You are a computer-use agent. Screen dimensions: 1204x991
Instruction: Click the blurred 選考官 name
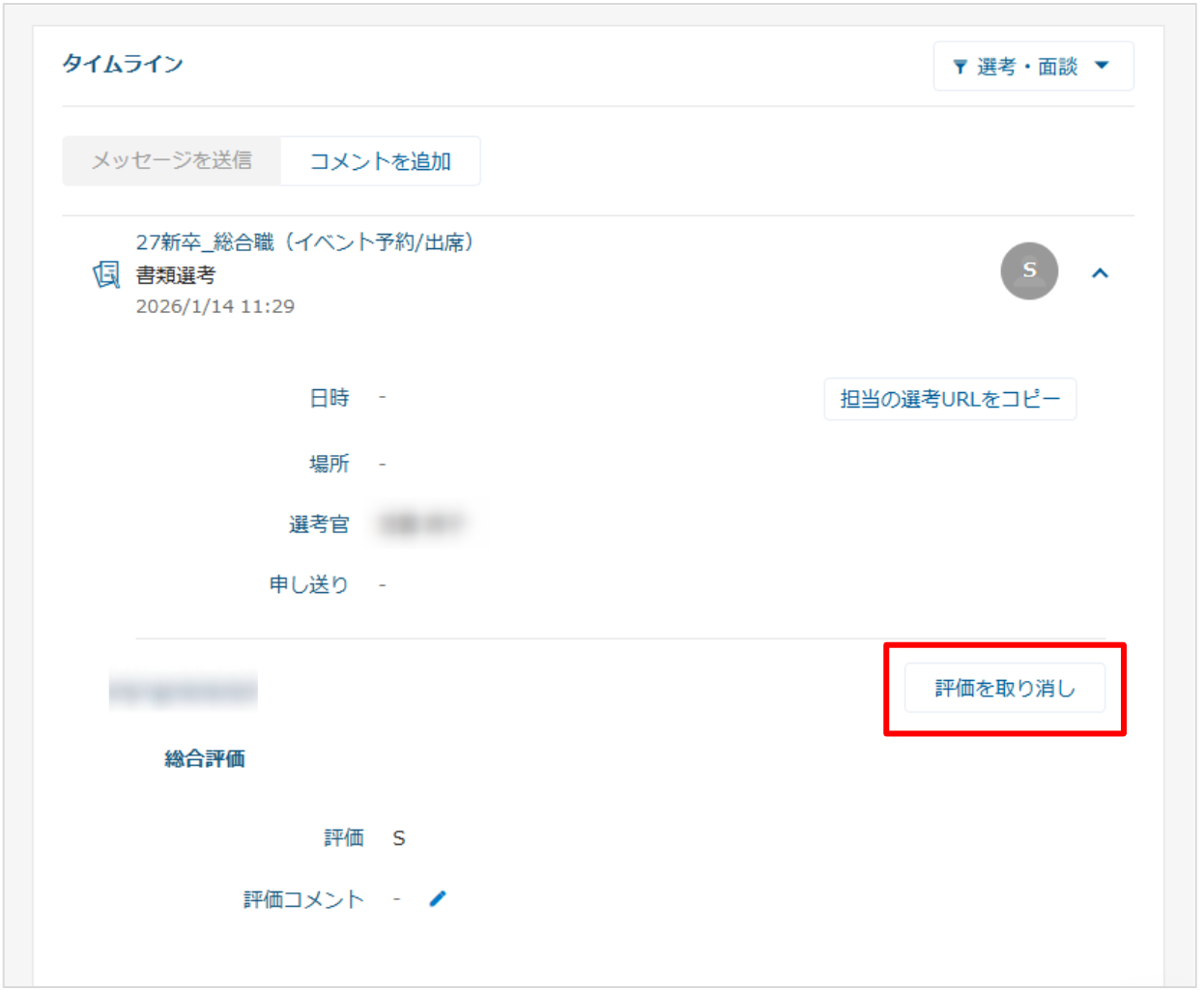421,524
